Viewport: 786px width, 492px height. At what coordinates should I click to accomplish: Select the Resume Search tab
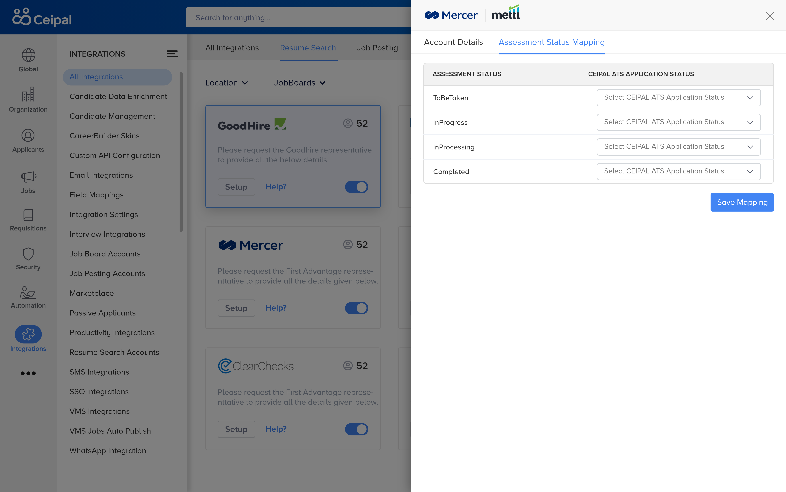[x=308, y=48]
